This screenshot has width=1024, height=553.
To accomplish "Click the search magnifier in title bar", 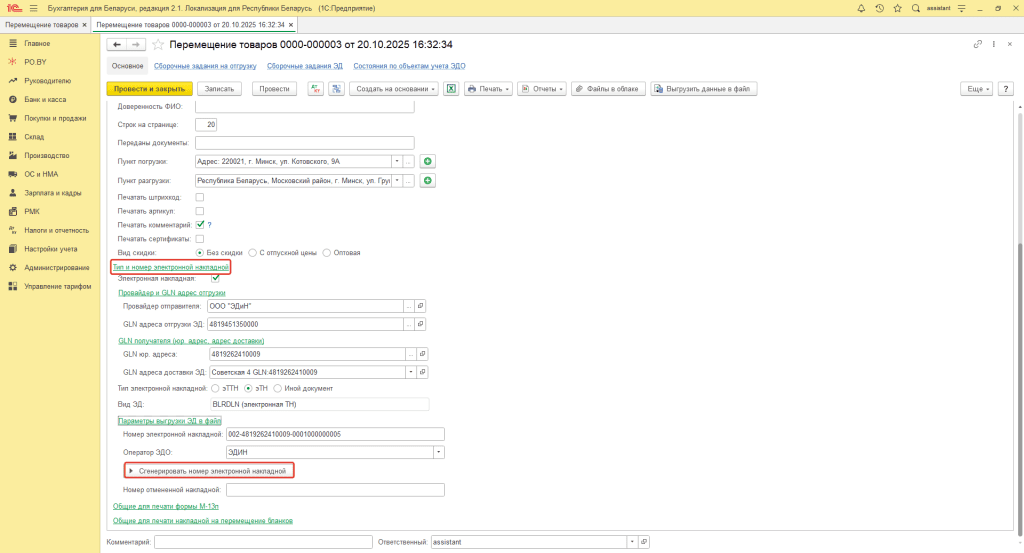I will point(916,8).
